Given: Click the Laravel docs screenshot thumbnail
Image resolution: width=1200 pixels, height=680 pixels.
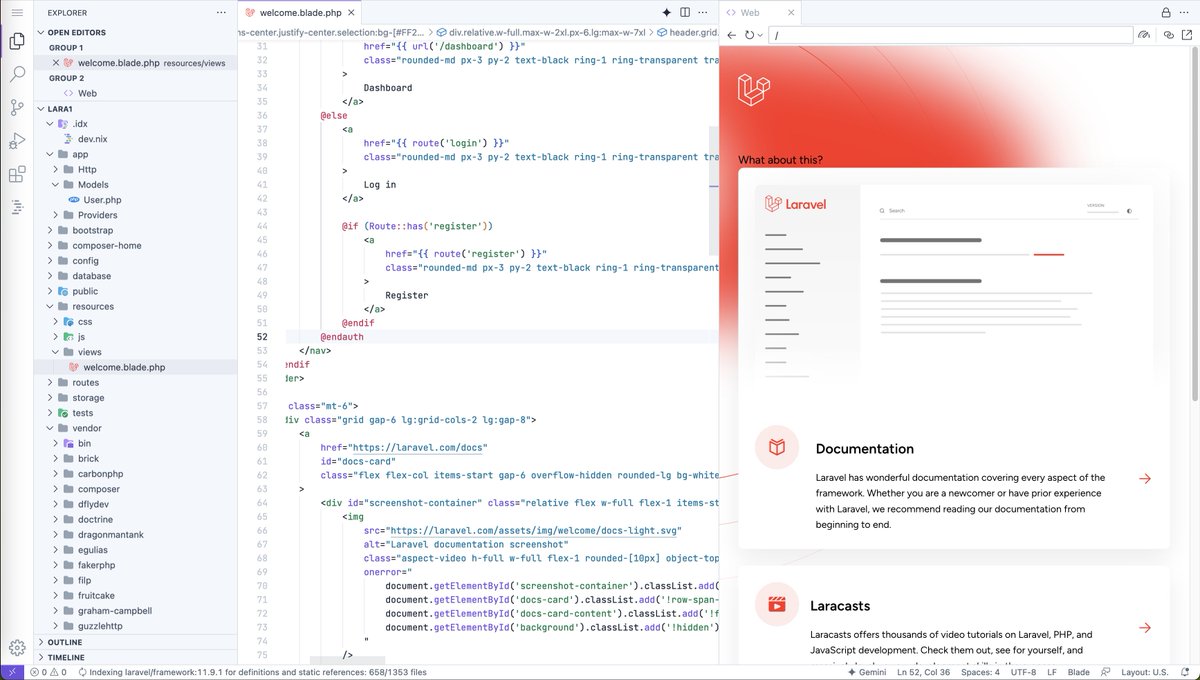Looking at the screenshot, I should point(954,286).
